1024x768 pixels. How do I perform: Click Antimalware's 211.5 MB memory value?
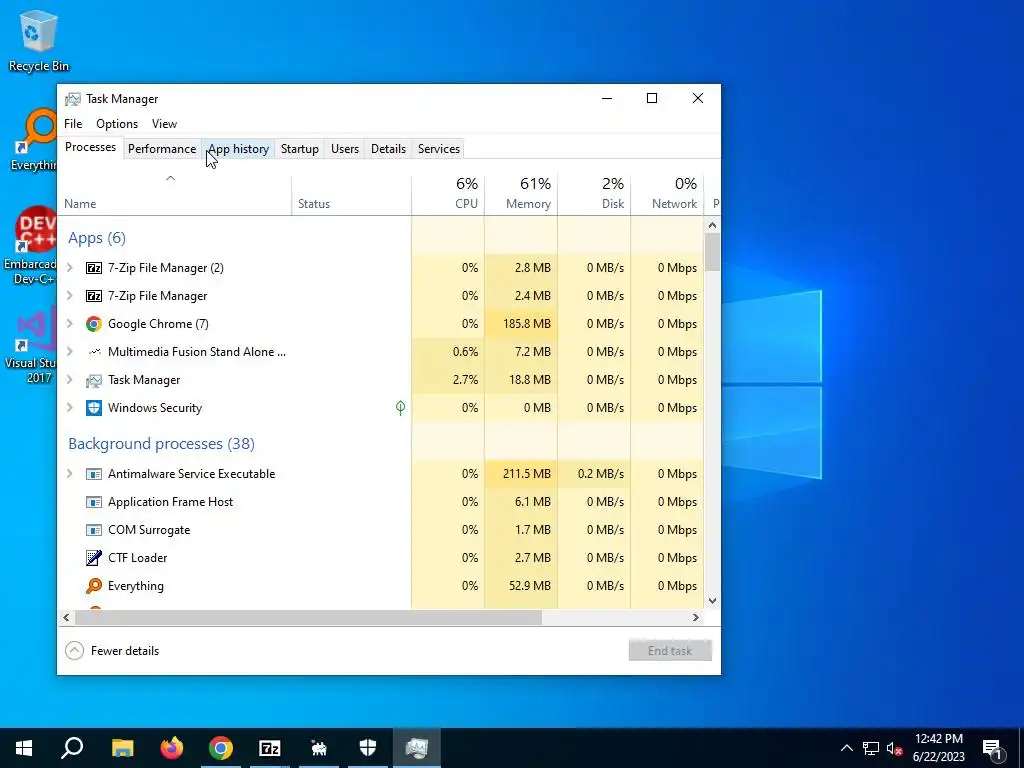coord(526,474)
